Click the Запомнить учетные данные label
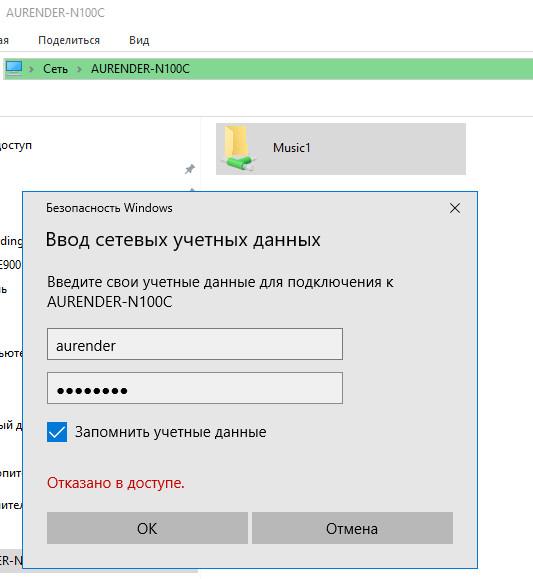The image size is (533, 579). click(171, 432)
